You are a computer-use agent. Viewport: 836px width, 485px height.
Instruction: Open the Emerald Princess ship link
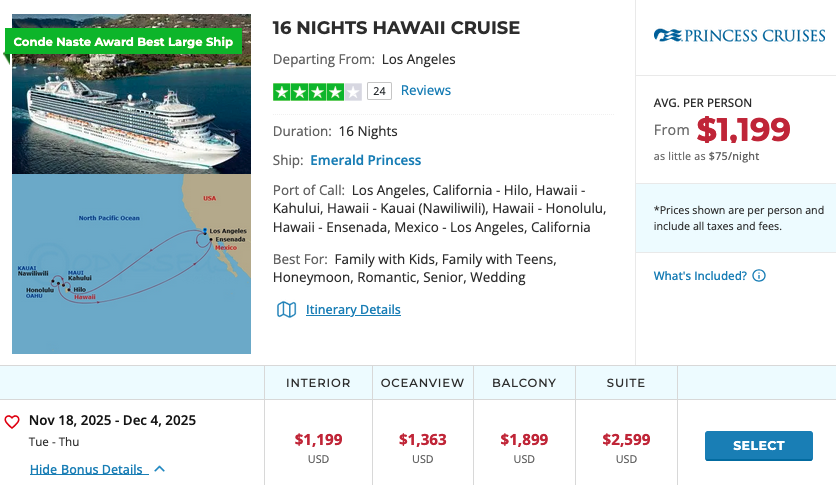click(x=365, y=160)
